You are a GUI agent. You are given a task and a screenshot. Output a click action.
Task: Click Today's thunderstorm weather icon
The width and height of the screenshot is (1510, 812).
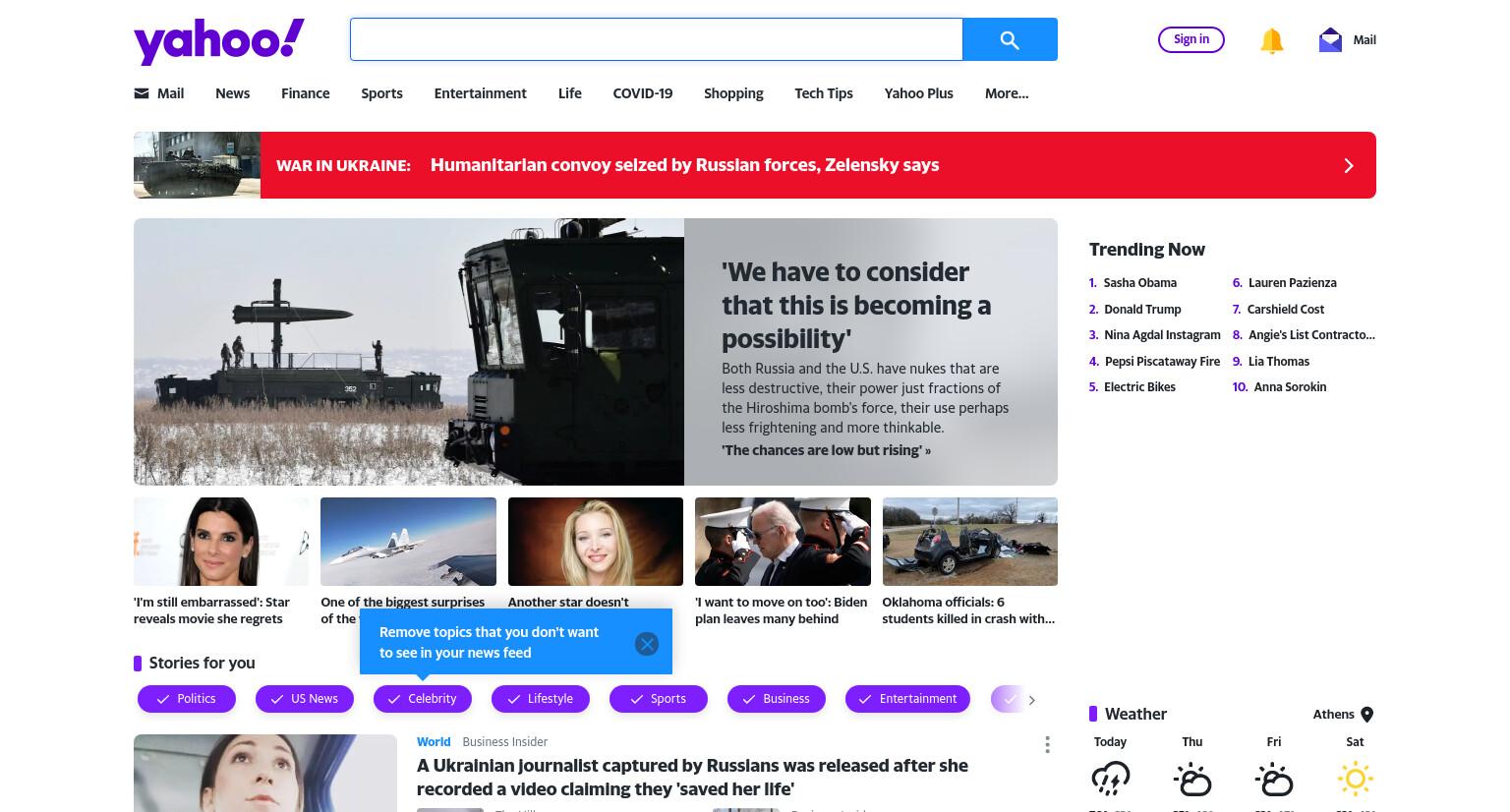point(1110,779)
